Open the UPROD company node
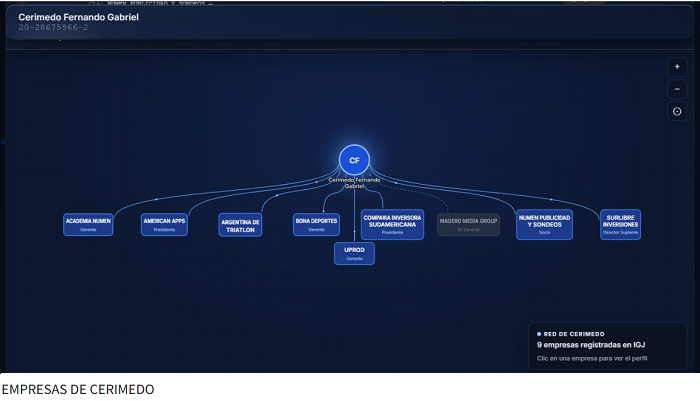The image size is (700, 401). pyautogui.click(x=354, y=253)
